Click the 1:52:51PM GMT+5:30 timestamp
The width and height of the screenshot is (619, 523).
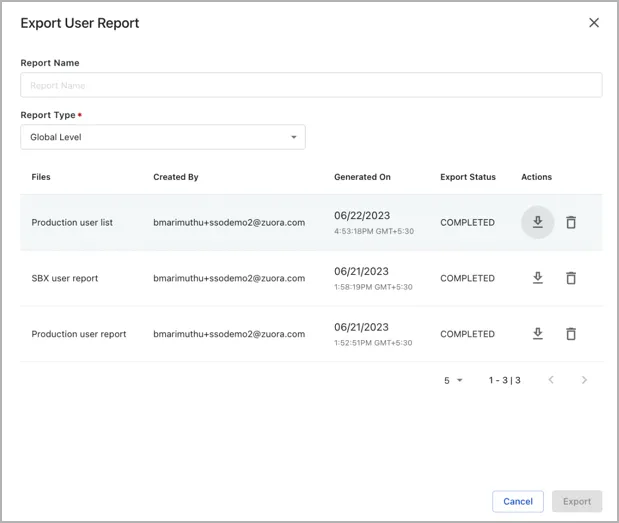(373, 343)
